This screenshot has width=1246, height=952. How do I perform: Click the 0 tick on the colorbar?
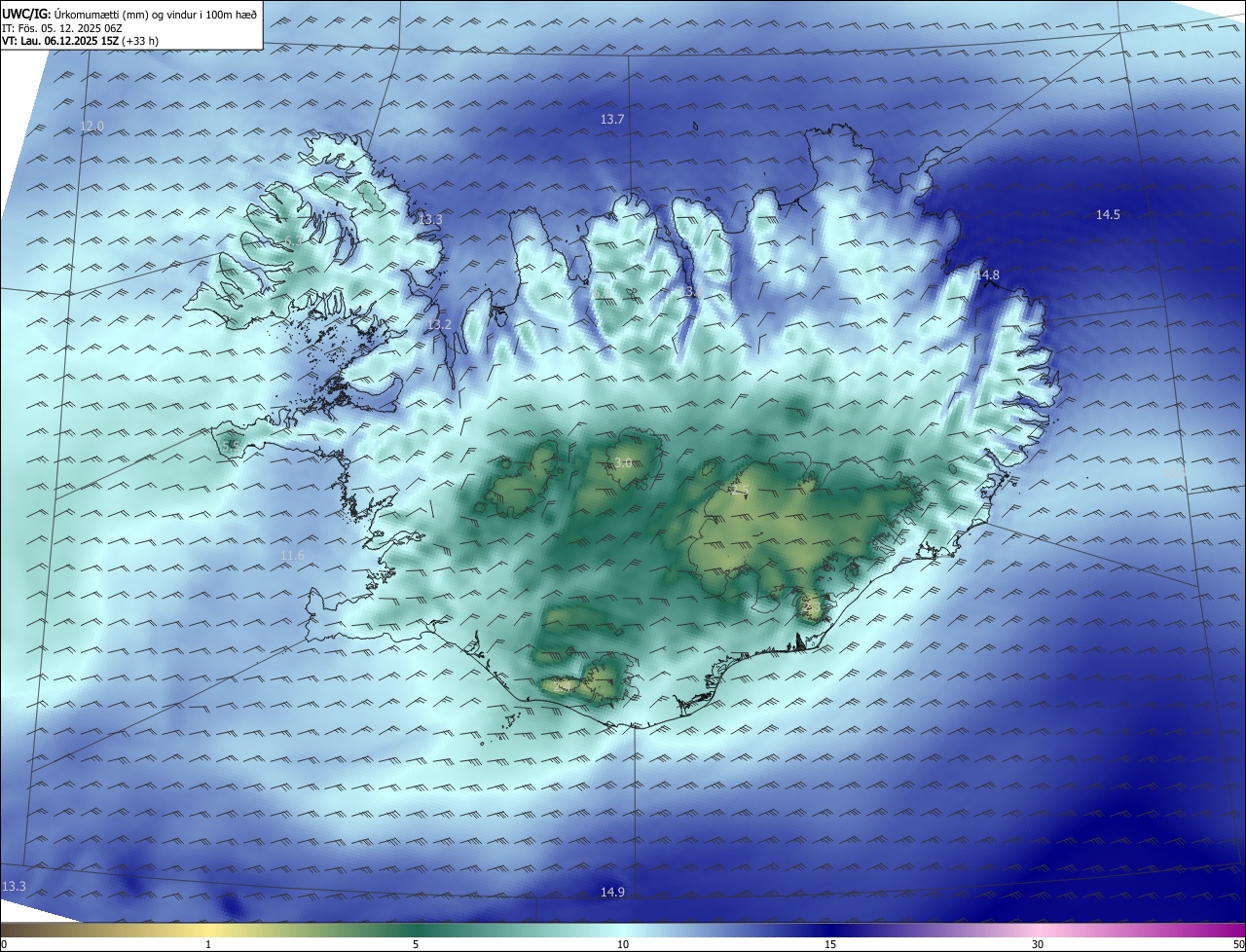point(4,944)
